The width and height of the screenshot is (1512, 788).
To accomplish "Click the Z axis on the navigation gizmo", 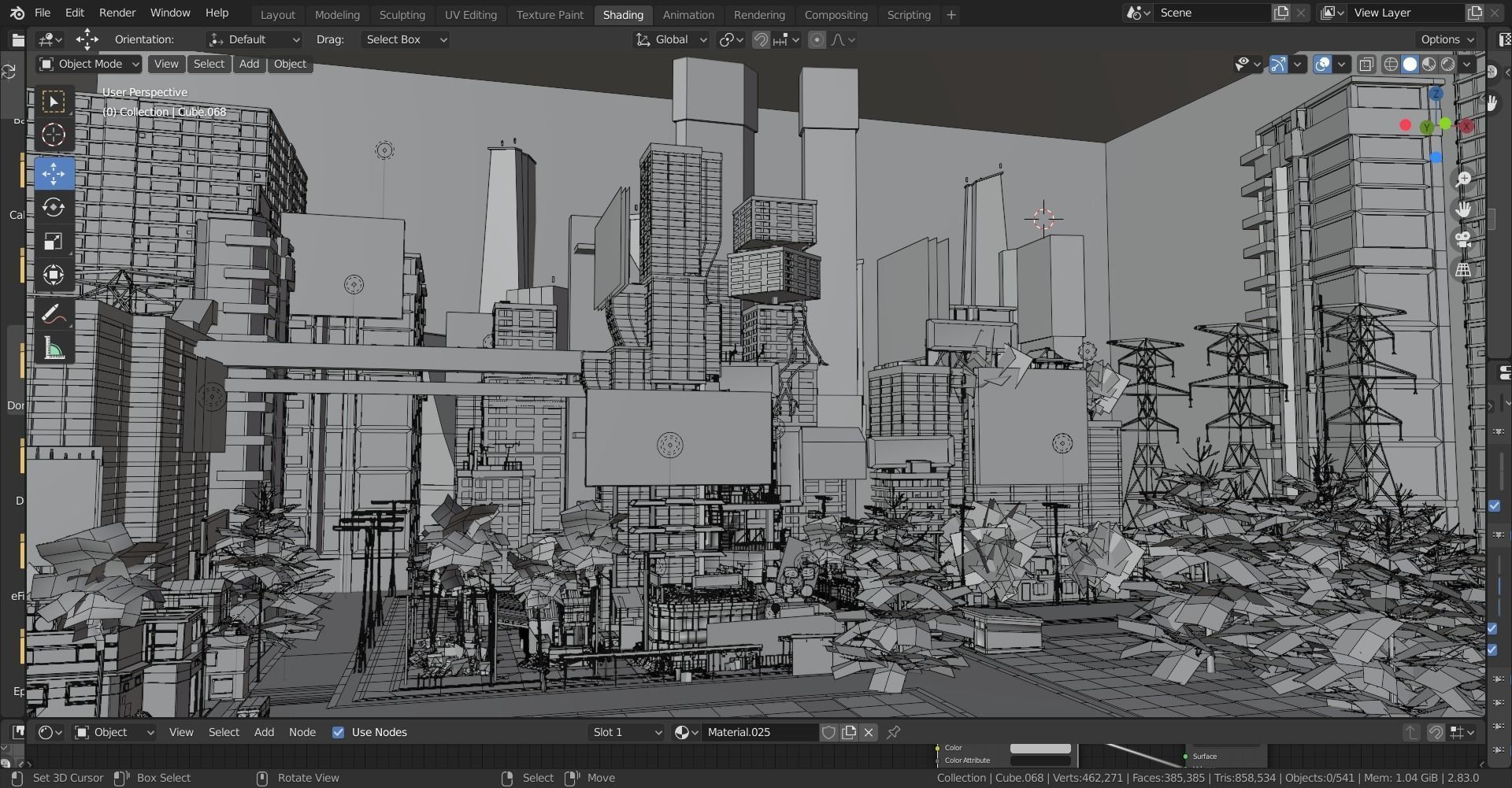I will [1436, 94].
